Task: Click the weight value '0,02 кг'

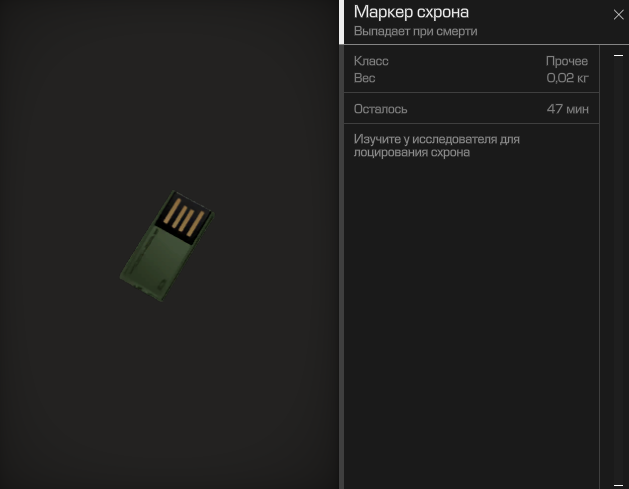Action: [567, 77]
